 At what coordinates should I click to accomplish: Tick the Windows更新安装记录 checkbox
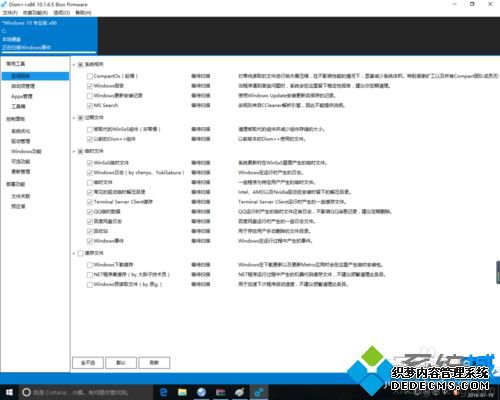[x=90, y=96]
